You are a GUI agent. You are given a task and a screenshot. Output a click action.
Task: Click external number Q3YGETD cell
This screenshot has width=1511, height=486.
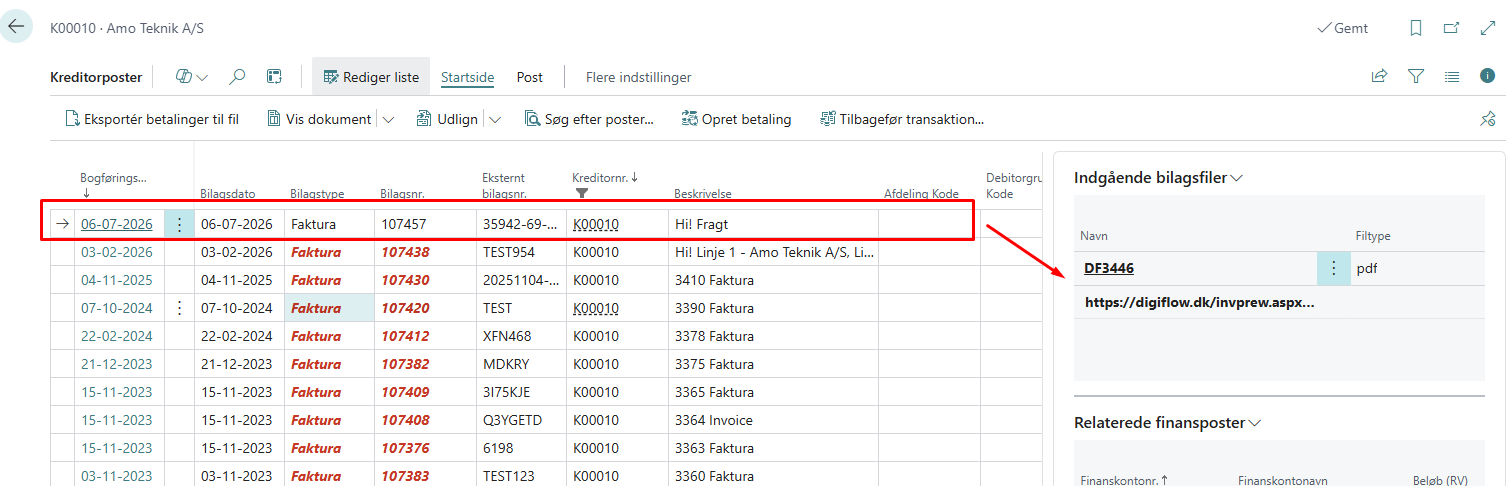[x=521, y=420]
